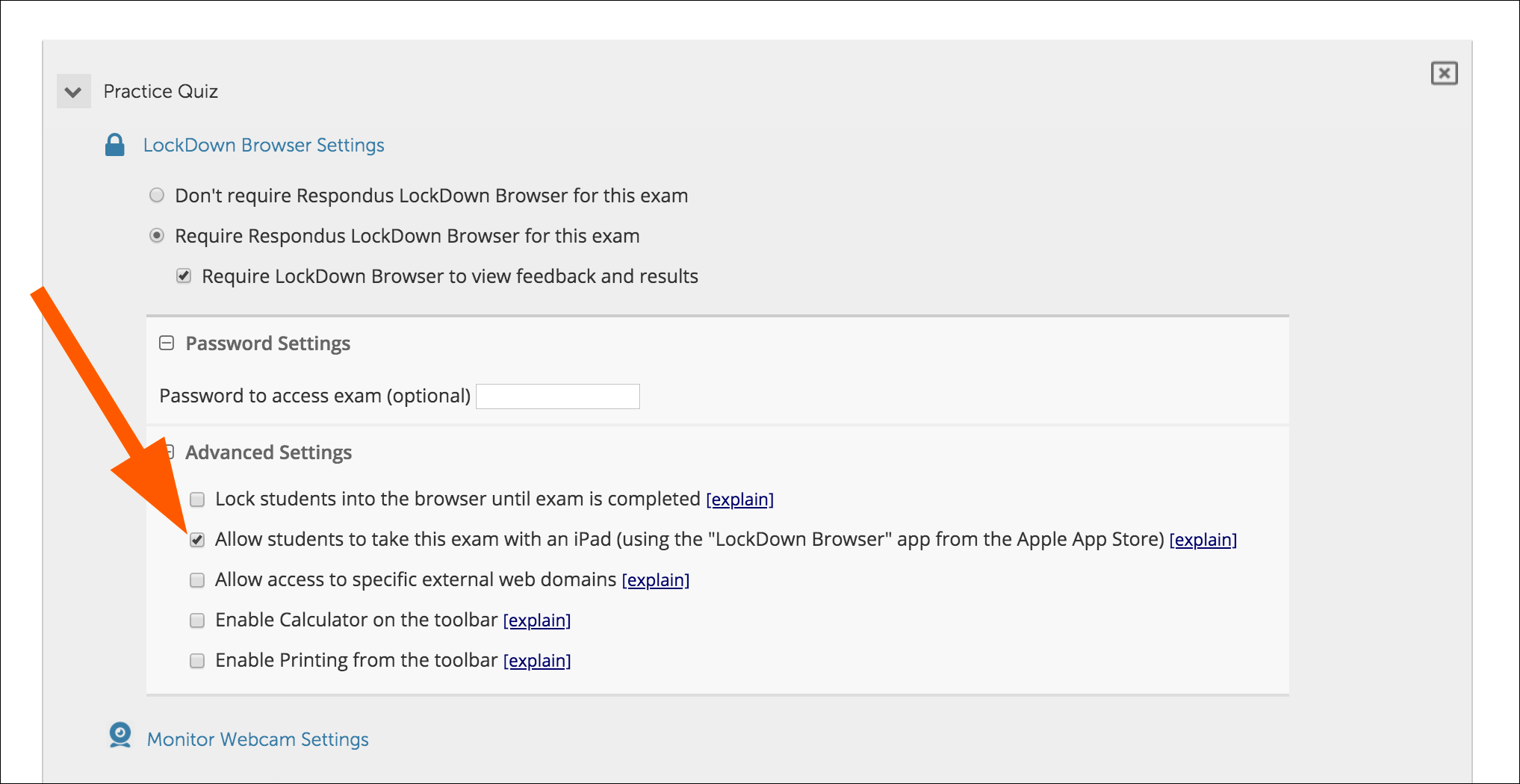Uncheck Require LockDown Browser to view feedback
The image size is (1520, 784).
click(184, 276)
